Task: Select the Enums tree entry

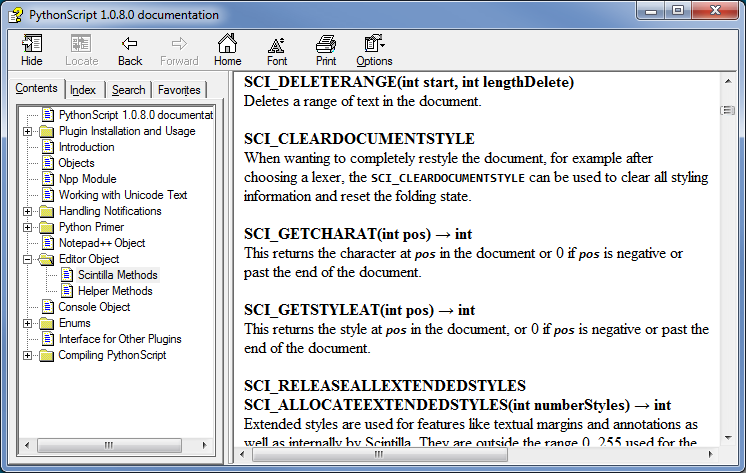Action: click(x=75, y=323)
